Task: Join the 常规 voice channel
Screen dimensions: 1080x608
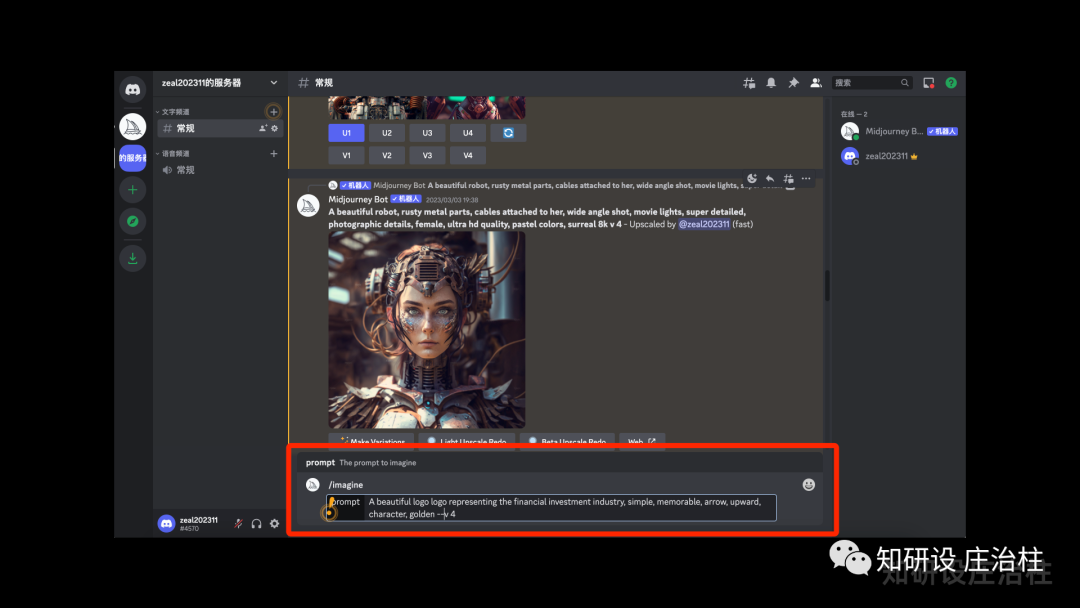Action: [x=220, y=170]
